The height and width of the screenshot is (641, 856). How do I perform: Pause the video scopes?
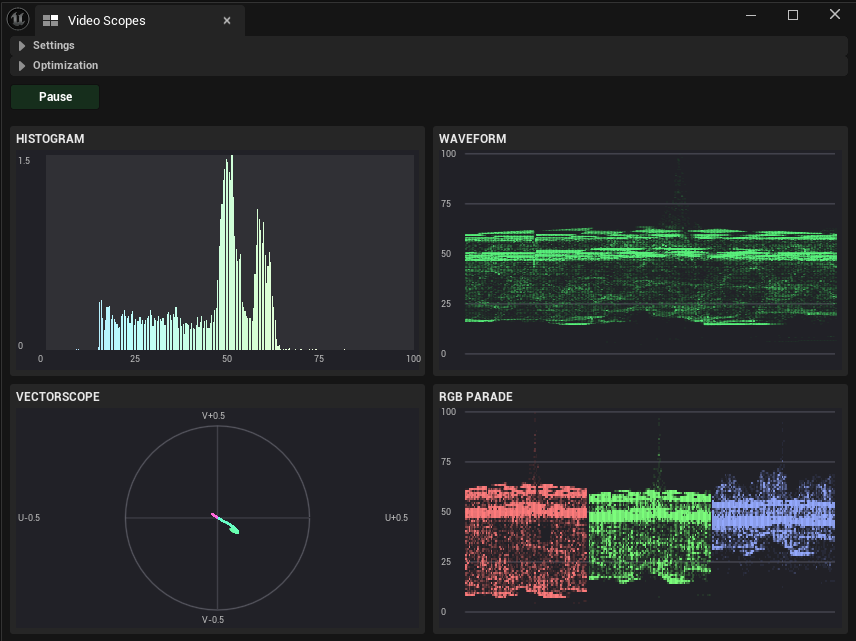pos(55,97)
